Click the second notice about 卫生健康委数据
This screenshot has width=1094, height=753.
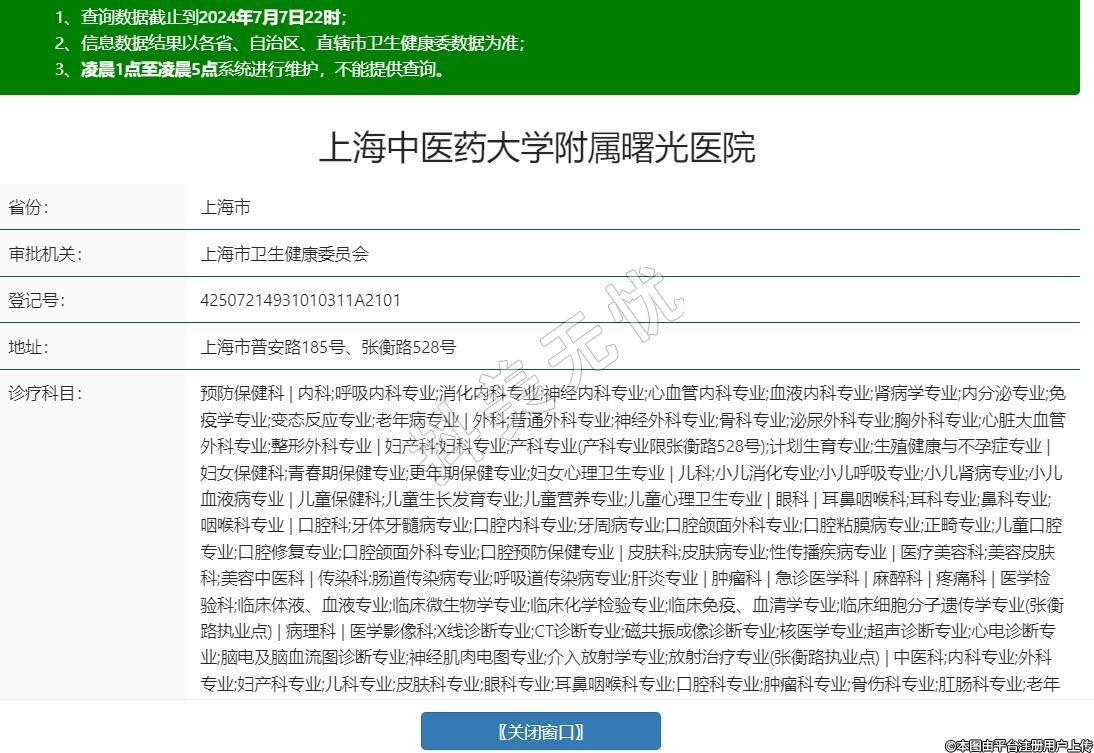(302, 43)
